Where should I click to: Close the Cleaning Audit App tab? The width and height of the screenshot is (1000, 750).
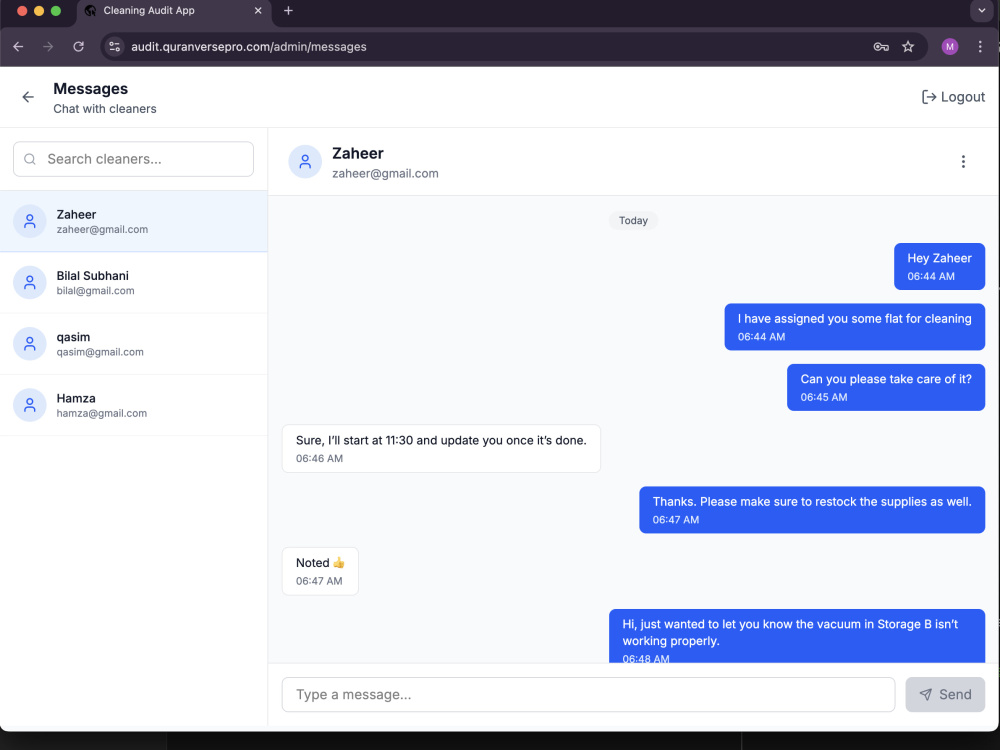click(x=258, y=11)
